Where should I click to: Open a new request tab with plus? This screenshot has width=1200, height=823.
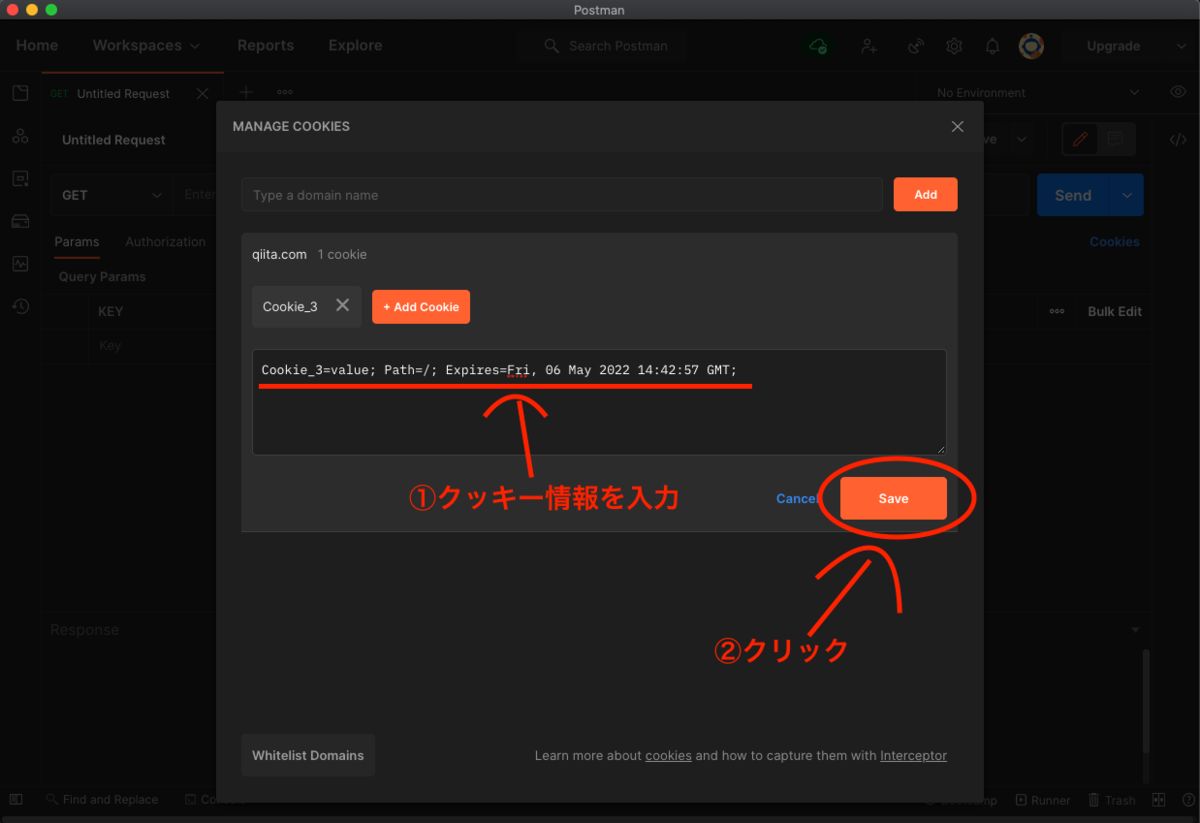[247, 92]
